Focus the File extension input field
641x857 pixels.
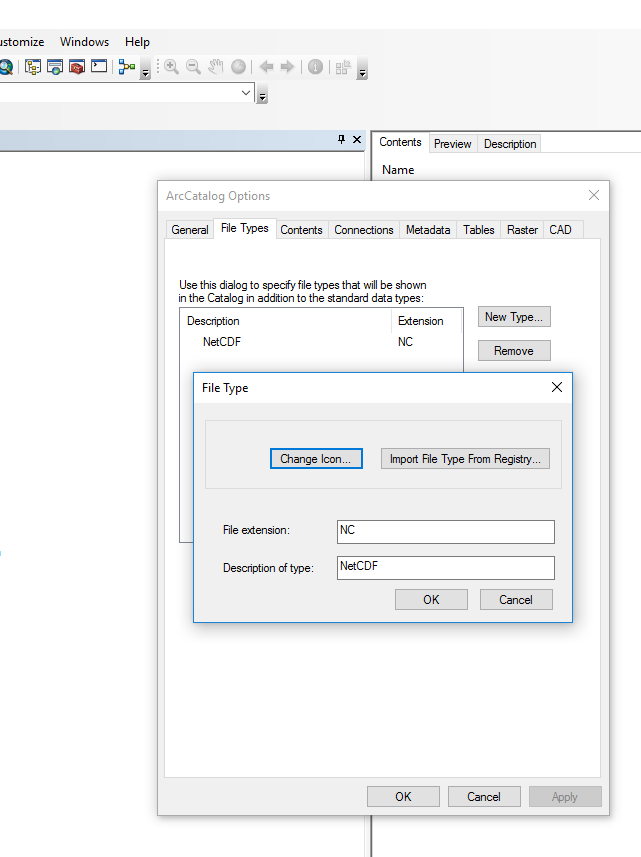[445, 532]
